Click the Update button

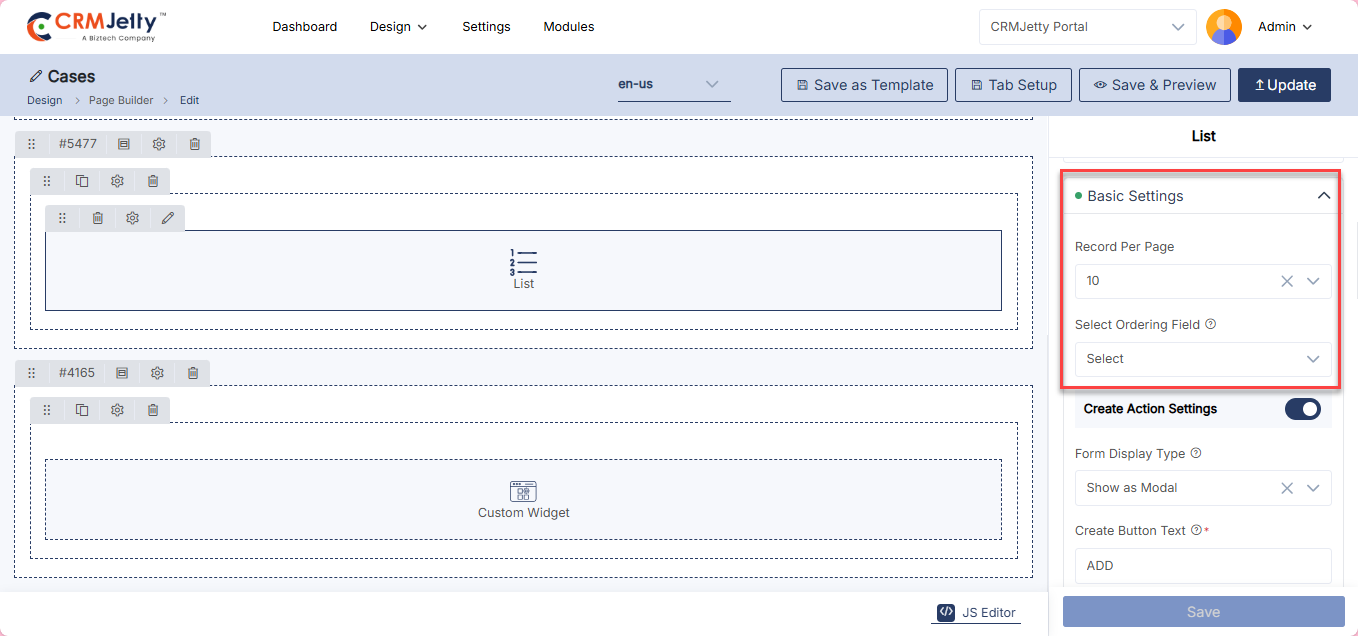point(1284,85)
